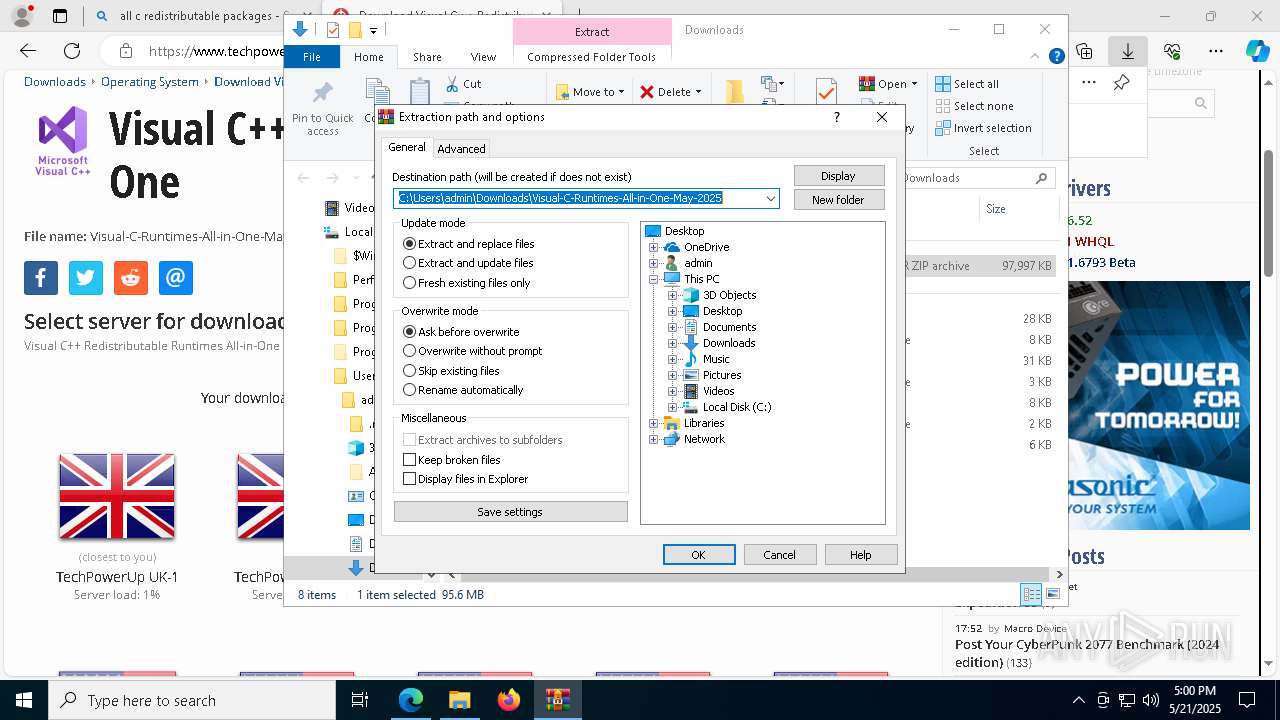1280x720 pixels.
Task: Expand Downloads node in tree
Action: [673, 343]
